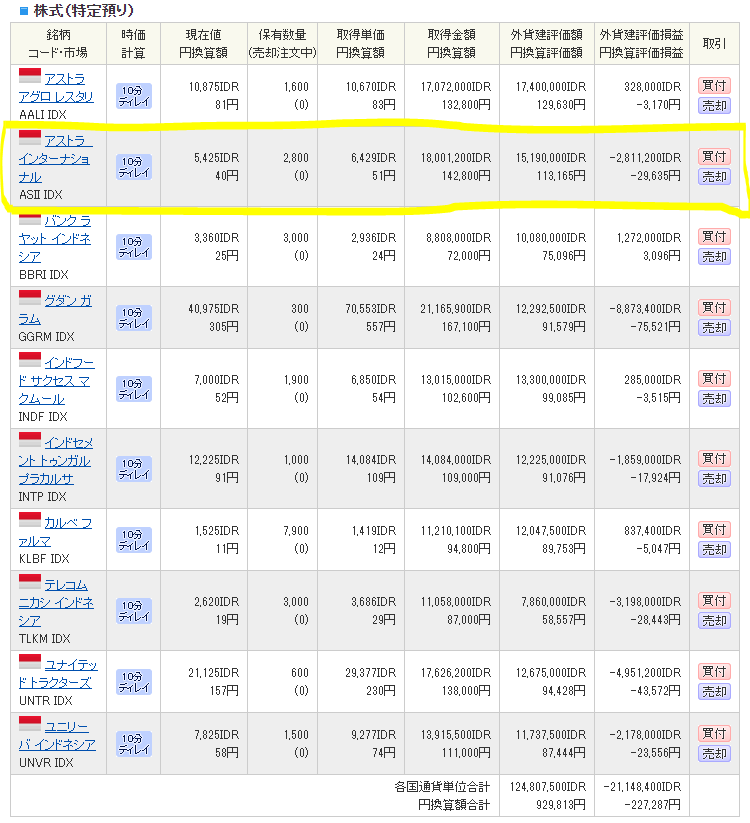The width and height of the screenshot is (750, 823).
Task: Click the 10分ディレイ badge for TLKM
Action: point(134,610)
